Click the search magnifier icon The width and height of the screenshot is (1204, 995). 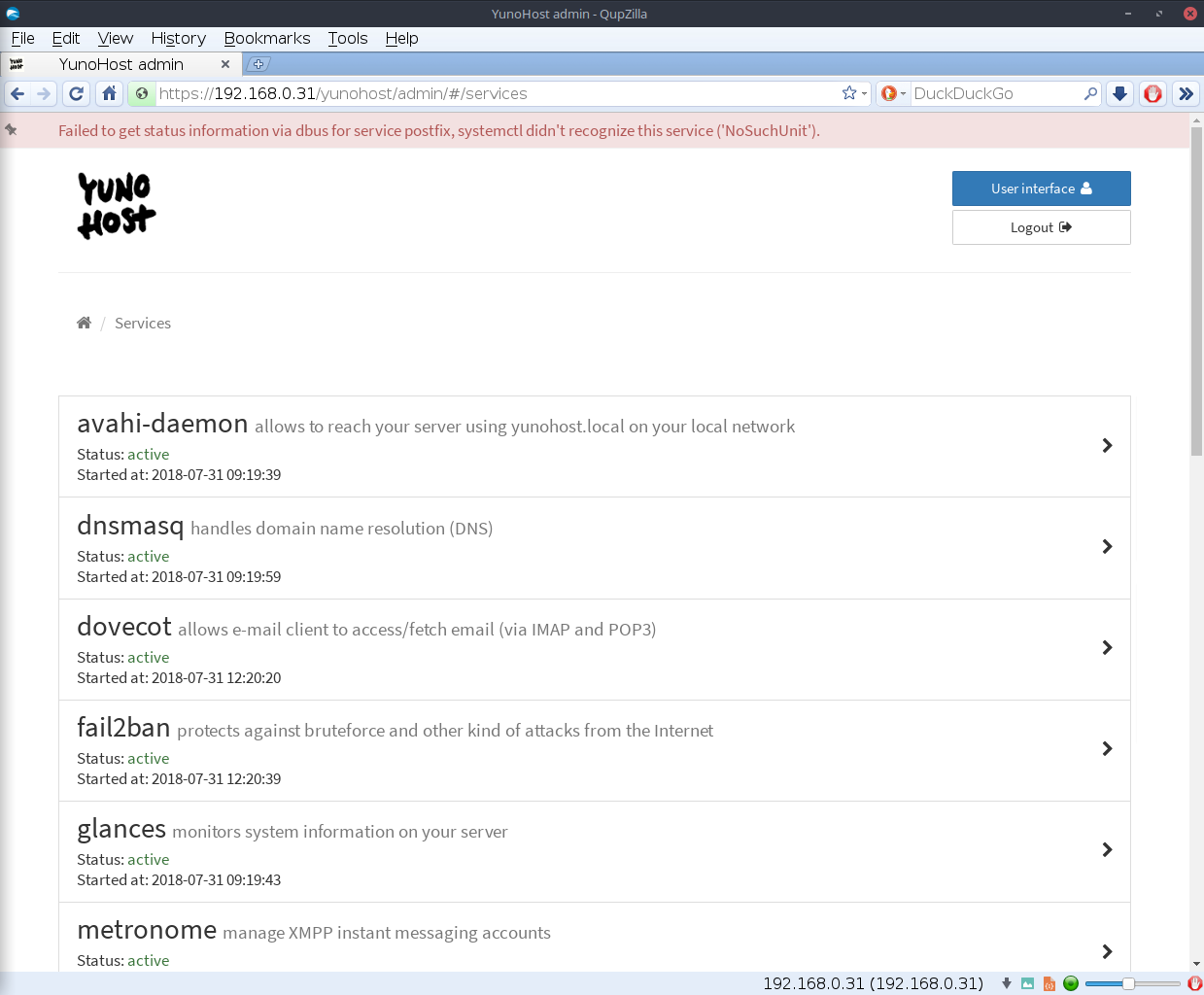(1090, 93)
